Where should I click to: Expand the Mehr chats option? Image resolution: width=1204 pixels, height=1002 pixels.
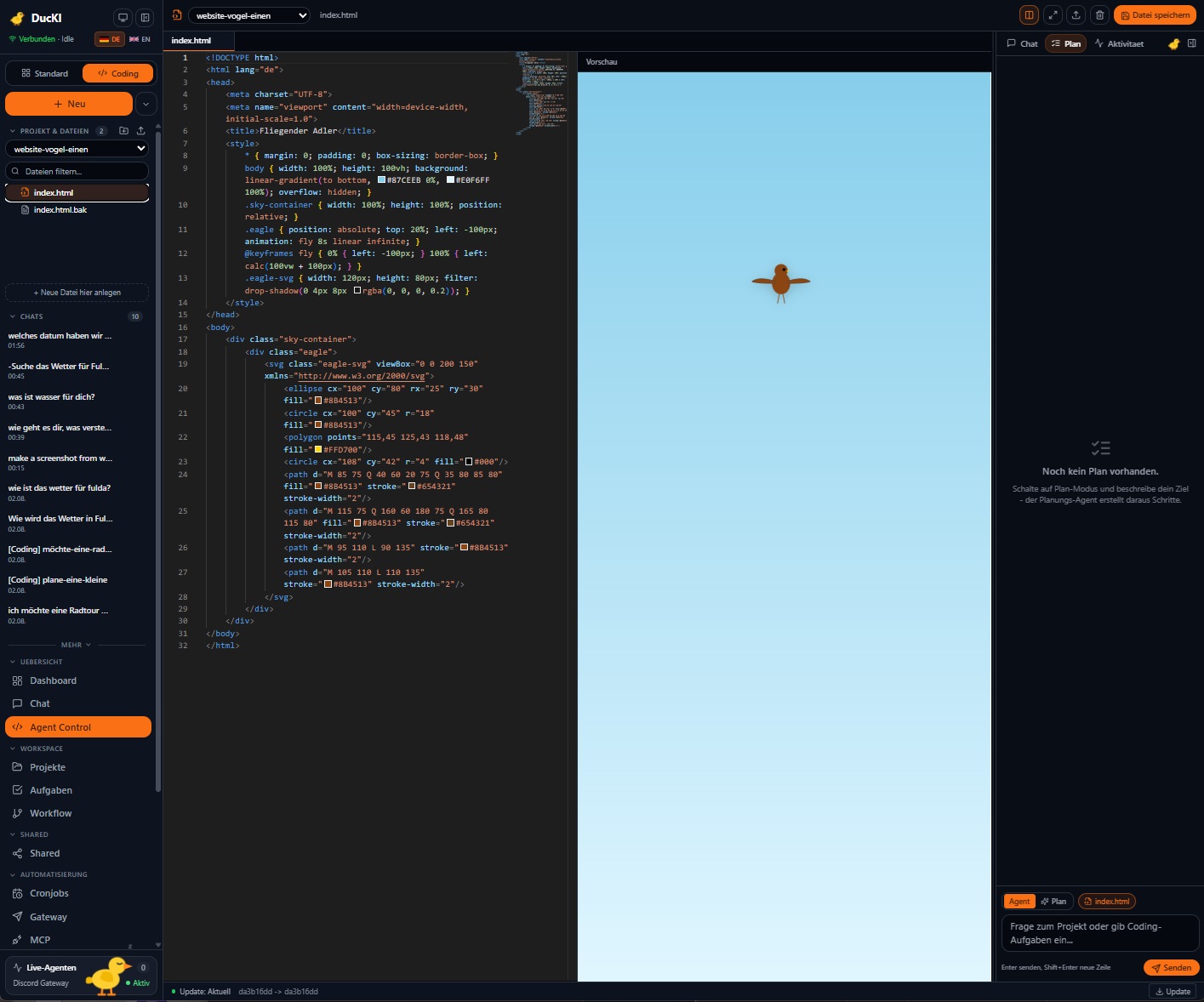[x=76, y=645]
